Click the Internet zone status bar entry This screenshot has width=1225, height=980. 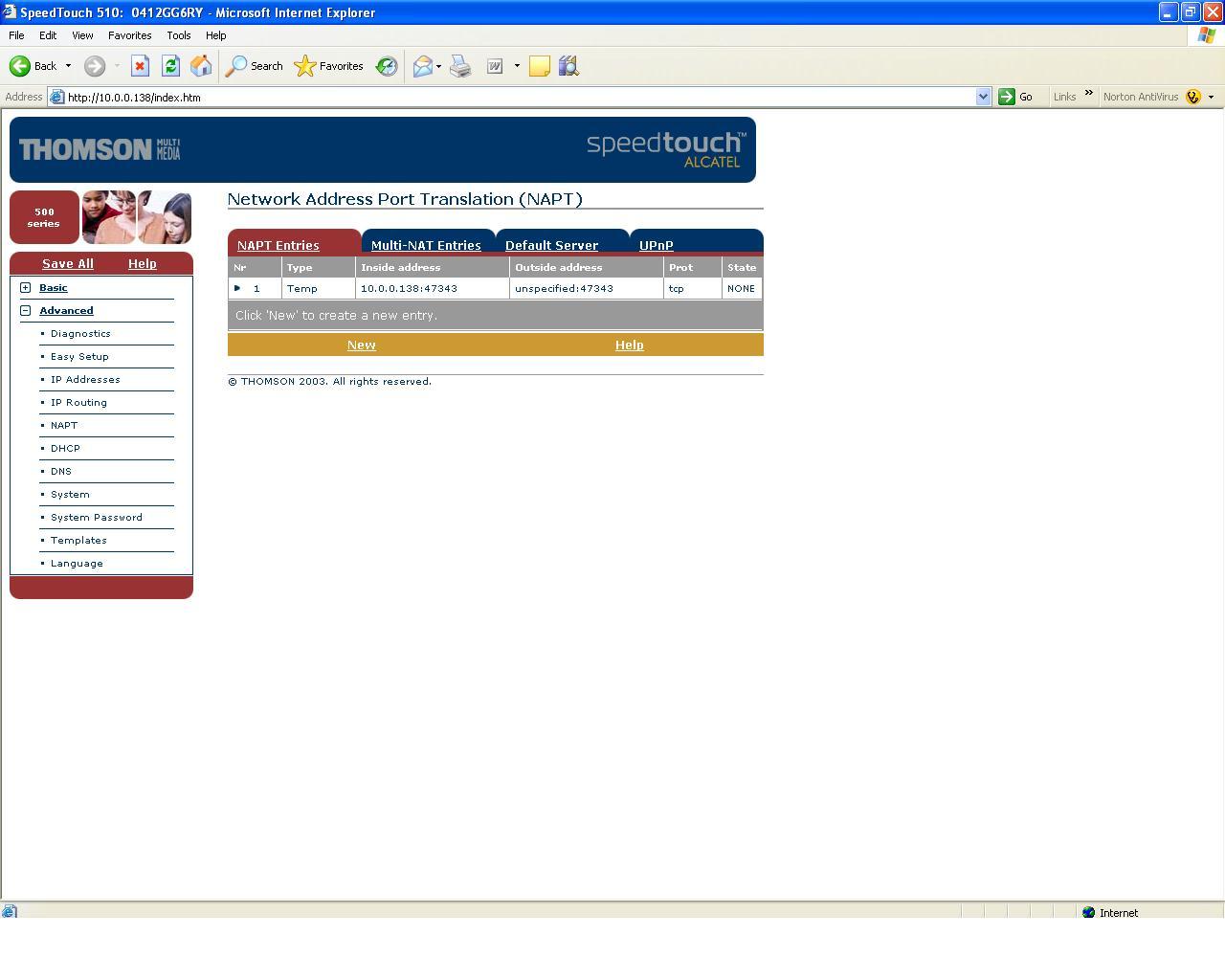click(x=1110, y=912)
